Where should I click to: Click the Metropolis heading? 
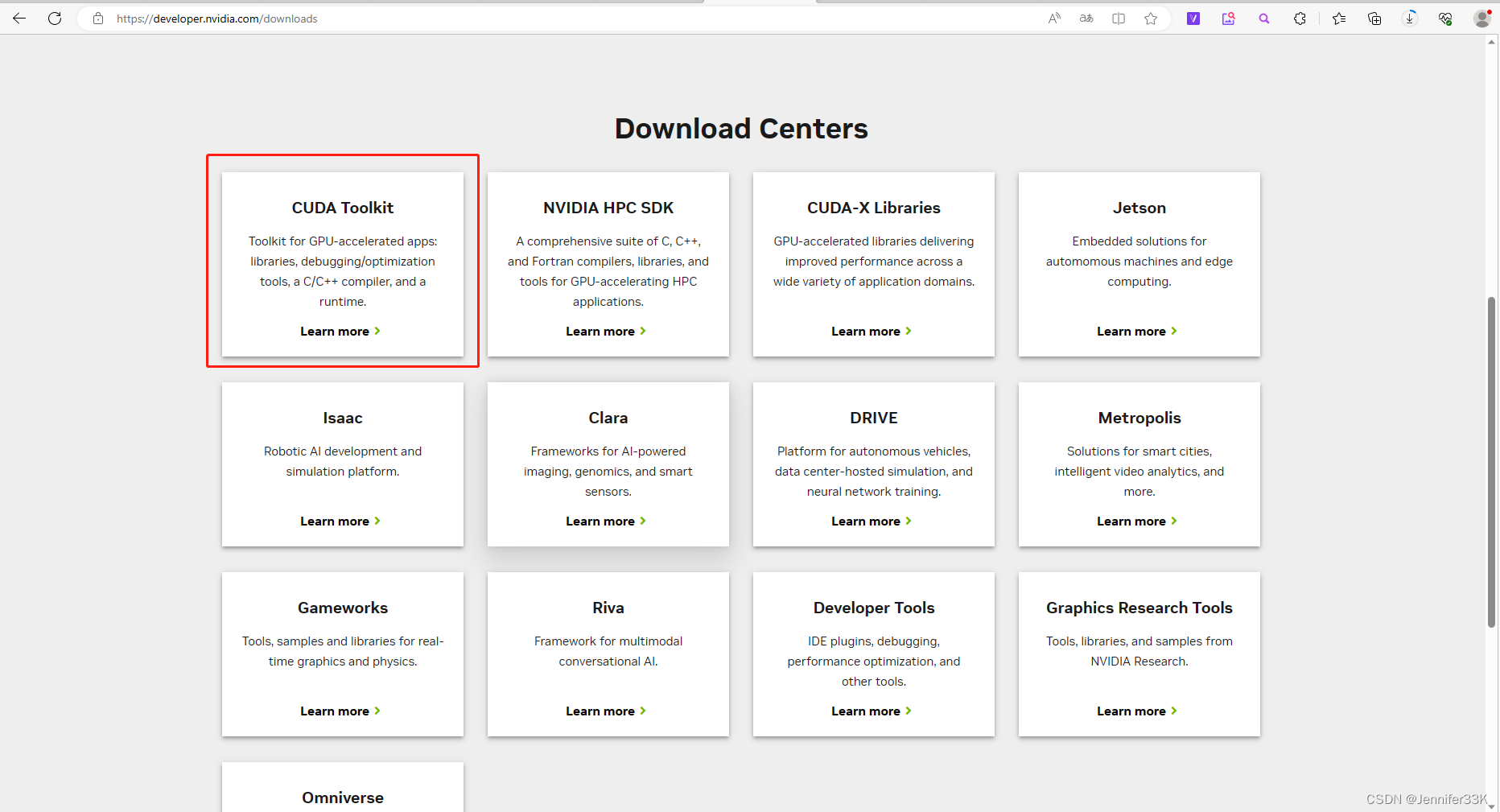click(x=1139, y=418)
